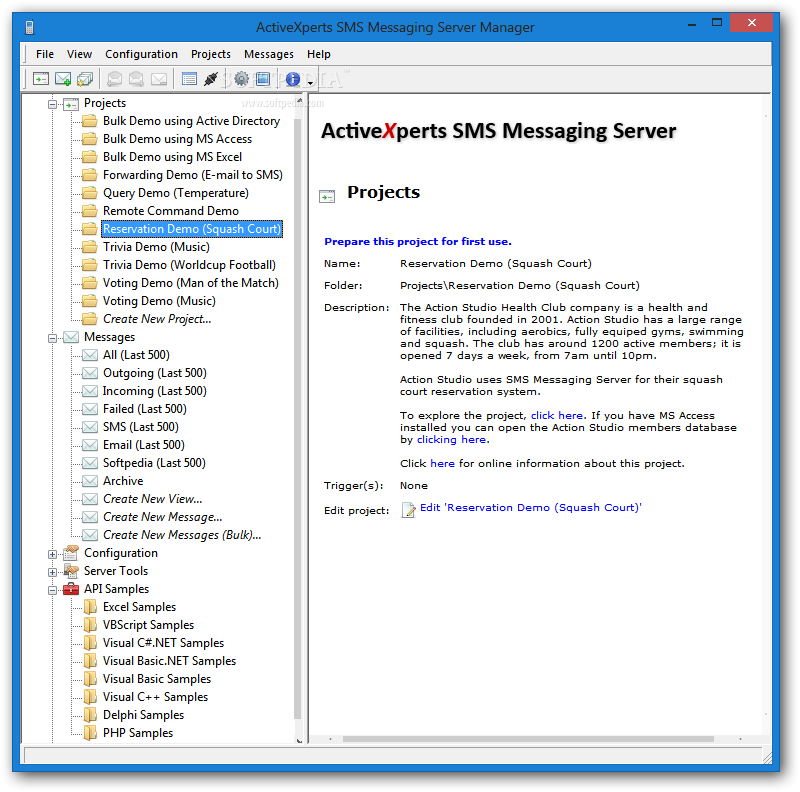Image resolution: width=800 pixels, height=792 pixels.
Task: Click the gear settings toolbar icon
Action: 241,79
